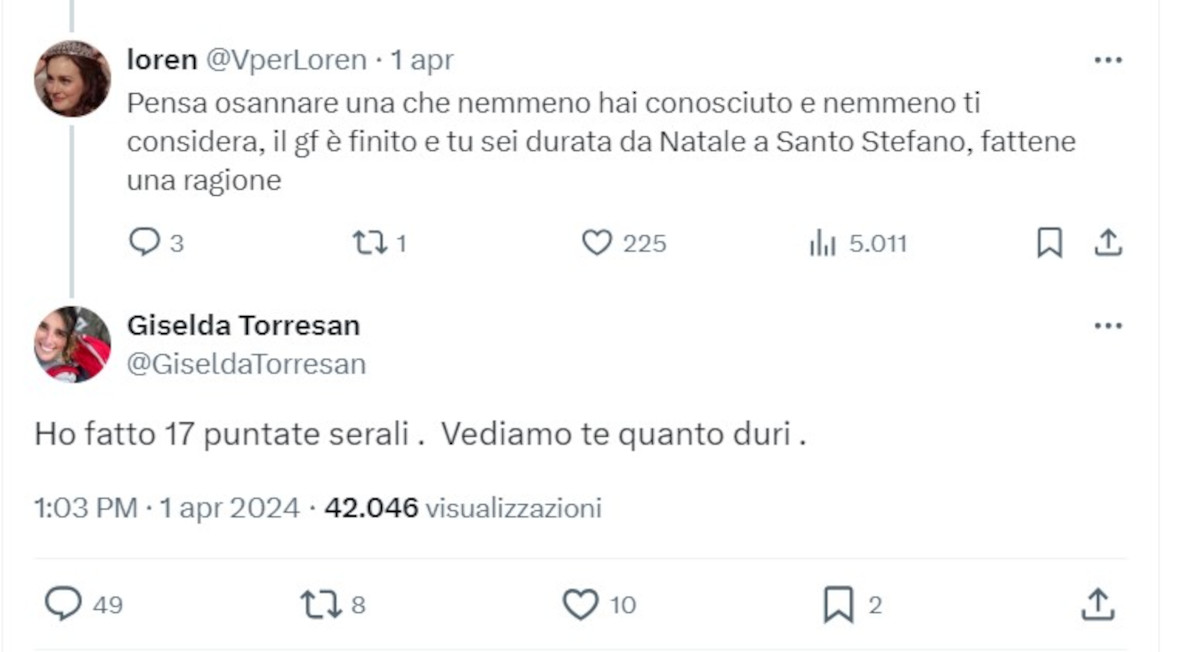Bookmark Giselda Torresan's tweet

pos(837,604)
